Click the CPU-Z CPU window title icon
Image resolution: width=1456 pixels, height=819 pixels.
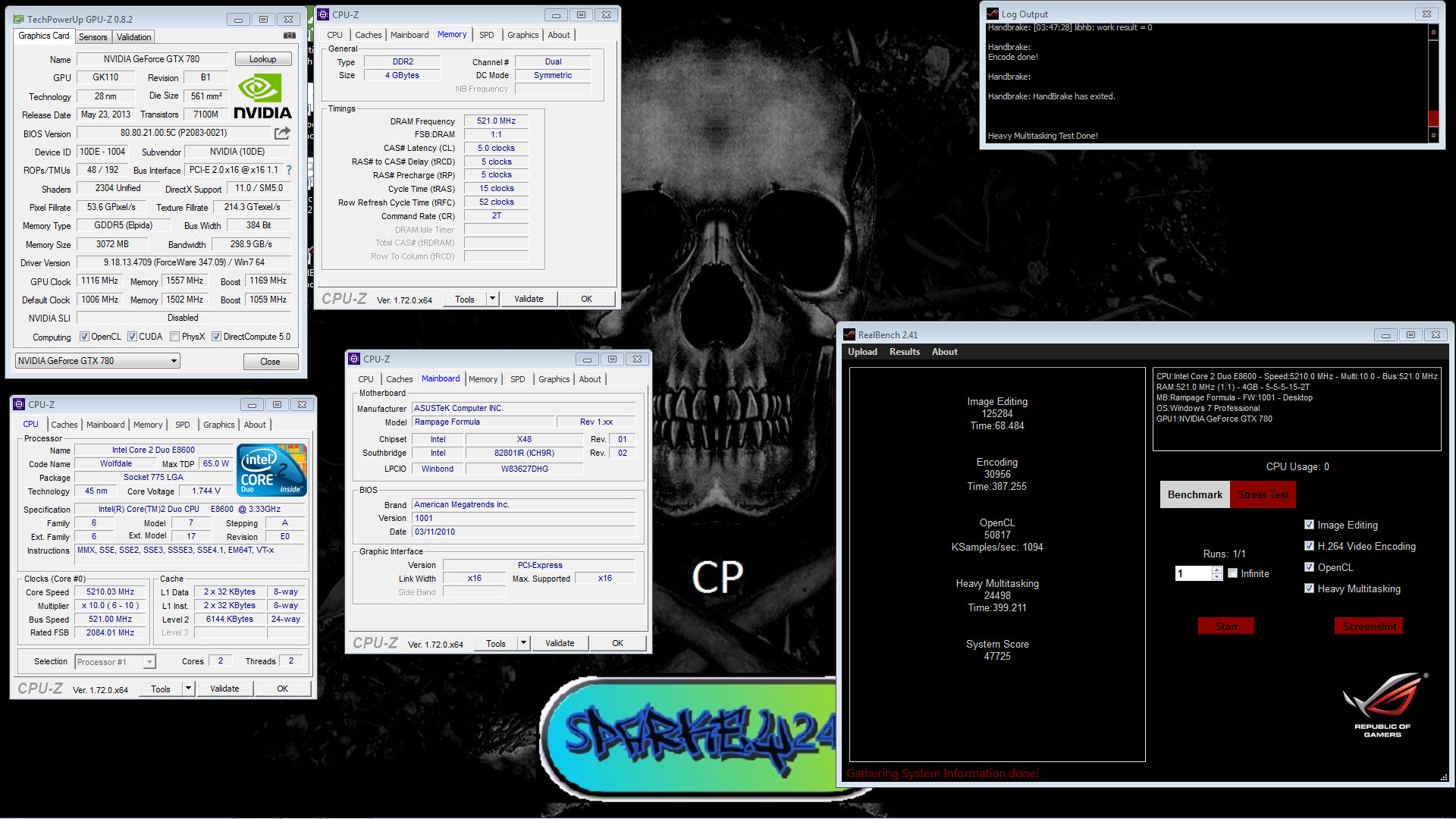click(20, 404)
